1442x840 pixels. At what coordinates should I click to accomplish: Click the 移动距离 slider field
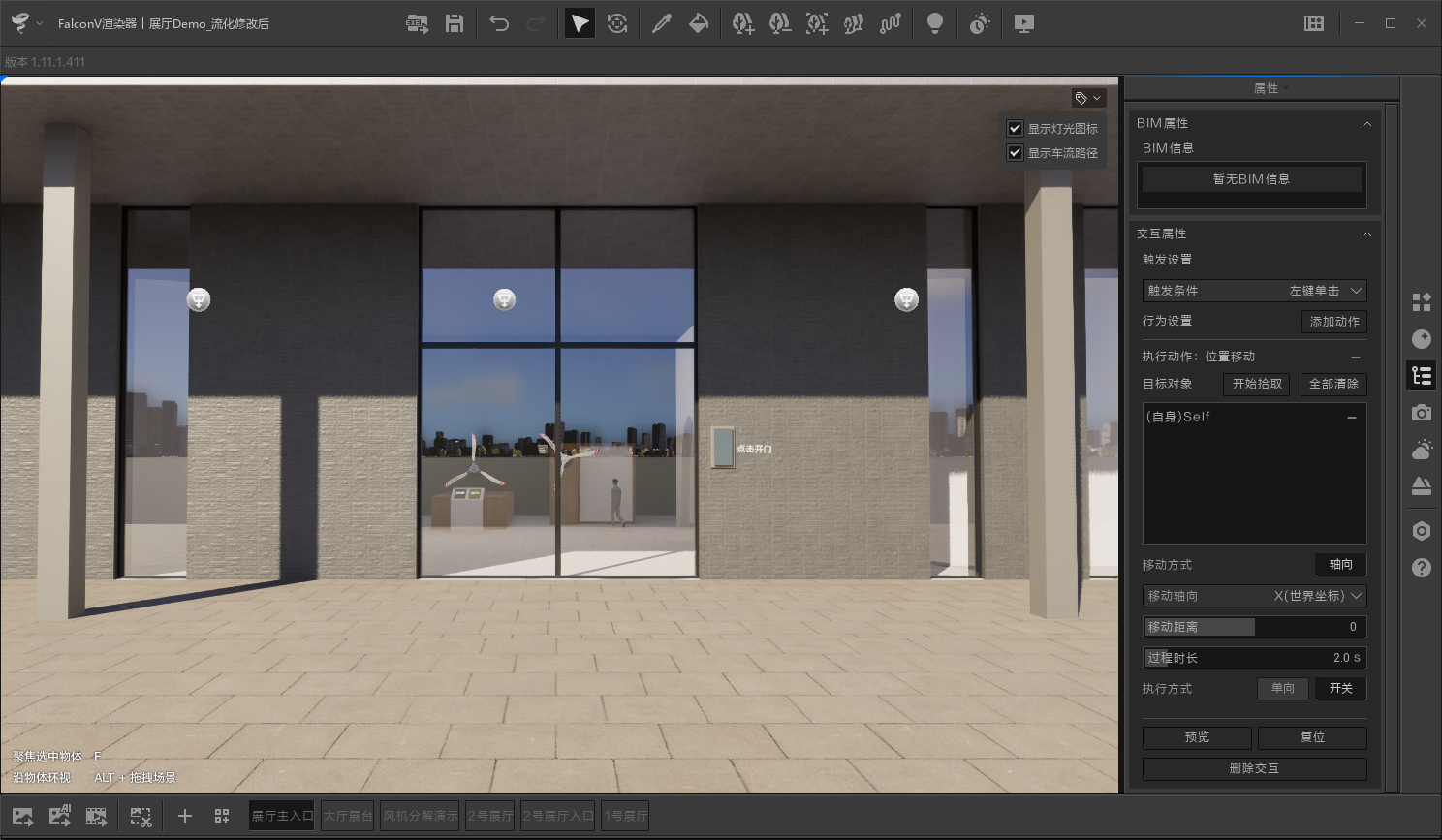click(1254, 627)
